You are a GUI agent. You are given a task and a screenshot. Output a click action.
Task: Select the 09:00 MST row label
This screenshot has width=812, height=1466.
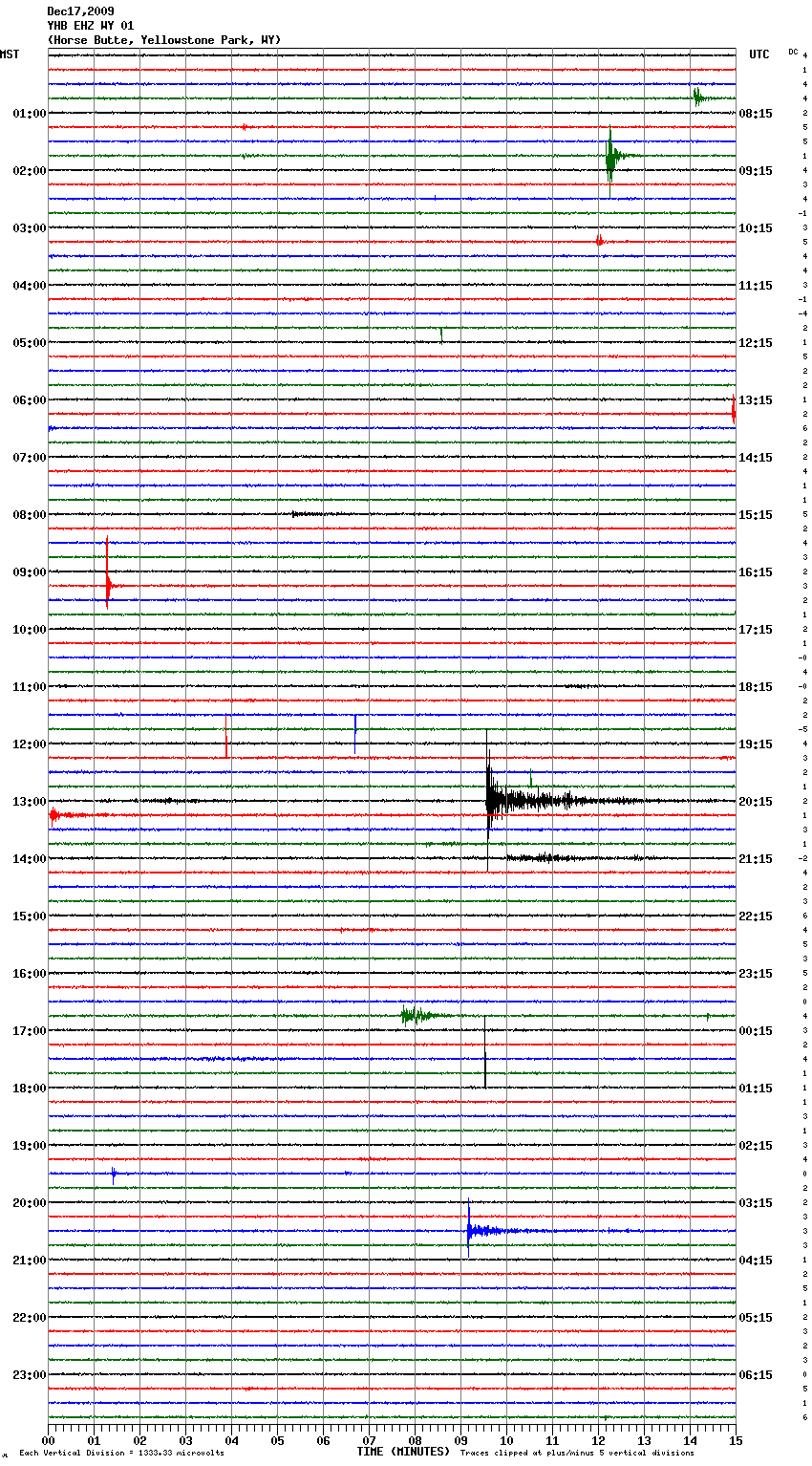pyautogui.click(x=29, y=572)
